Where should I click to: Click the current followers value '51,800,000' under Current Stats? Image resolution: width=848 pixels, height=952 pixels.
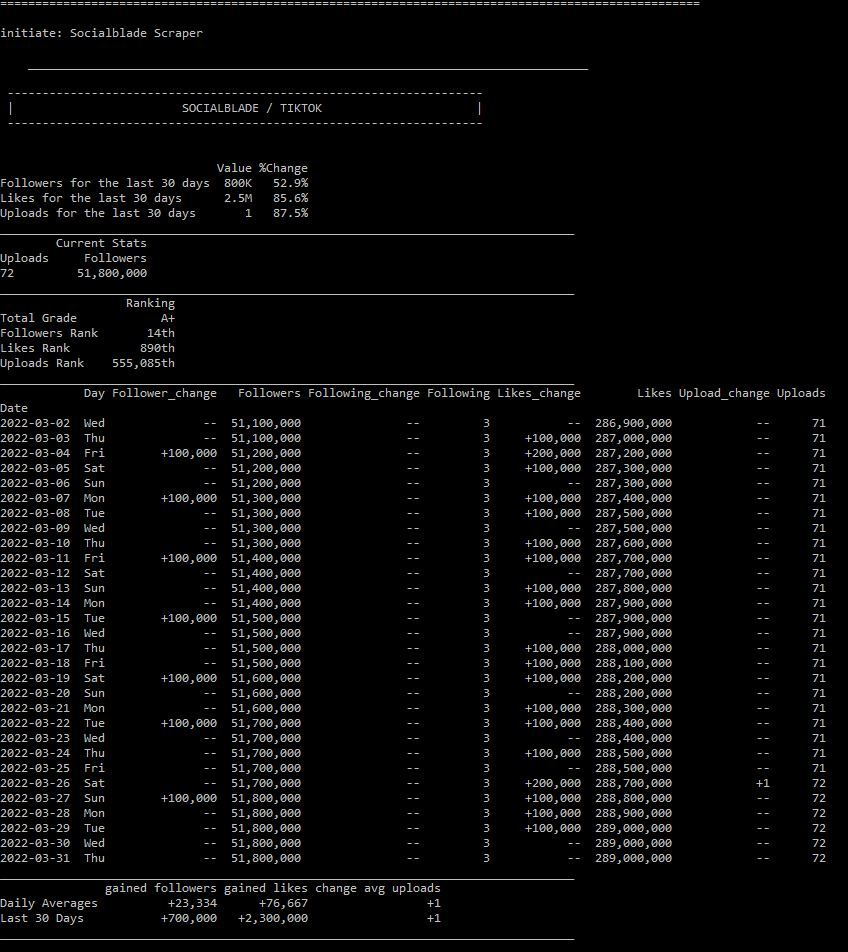112,273
